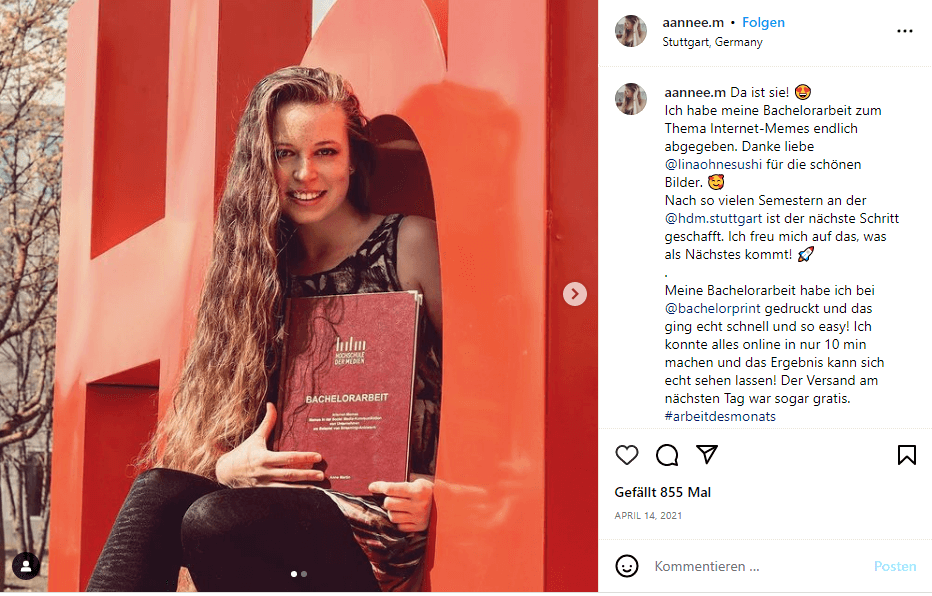Open the #arbeitdesmonats hashtag
932x596 pixels.
720,417
